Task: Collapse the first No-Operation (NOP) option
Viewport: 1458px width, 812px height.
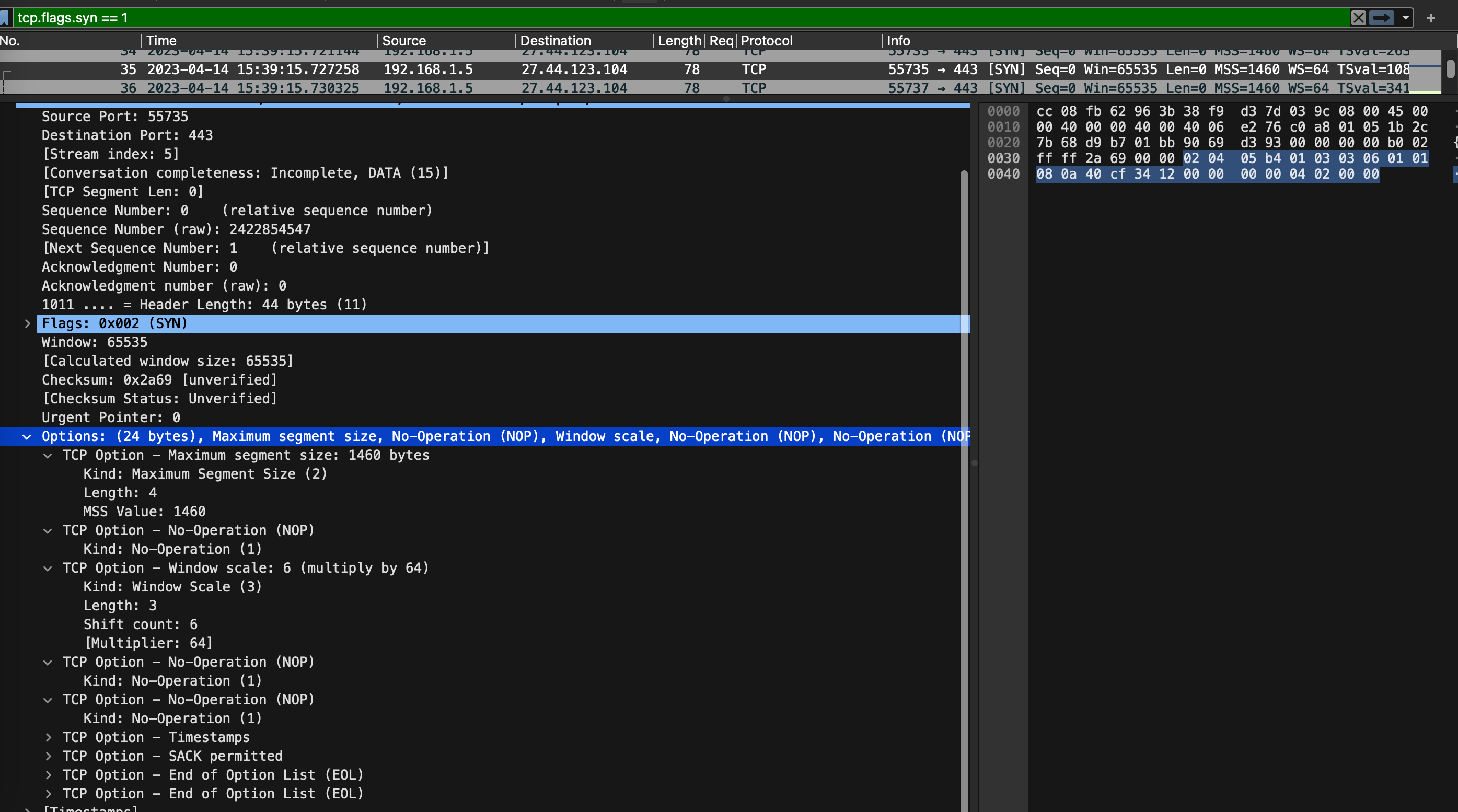Action: tap(48, 531)
